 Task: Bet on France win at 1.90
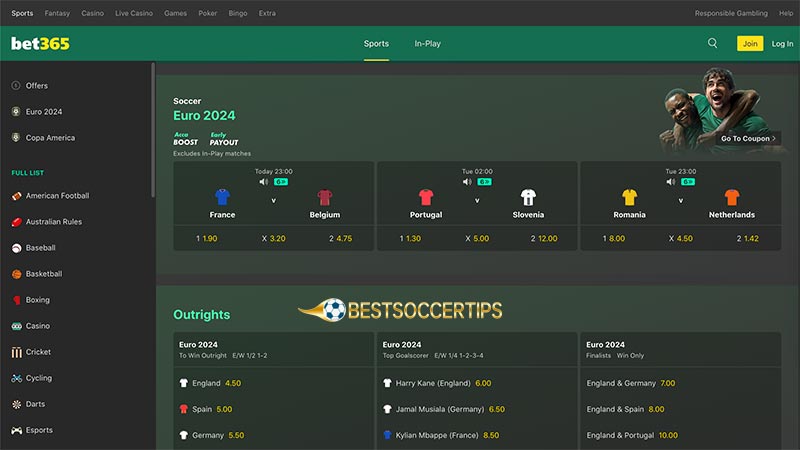[207, 238]
